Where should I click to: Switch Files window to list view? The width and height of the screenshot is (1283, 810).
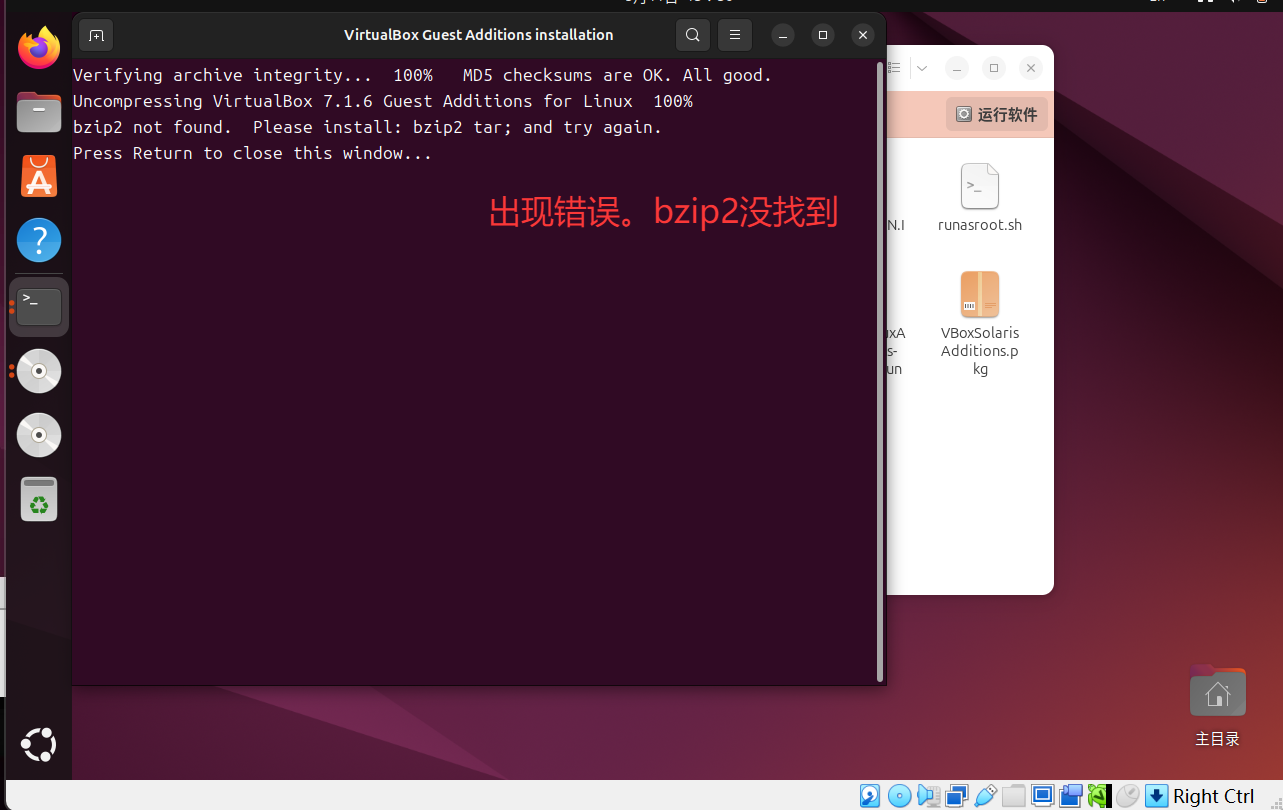(895, 68)
